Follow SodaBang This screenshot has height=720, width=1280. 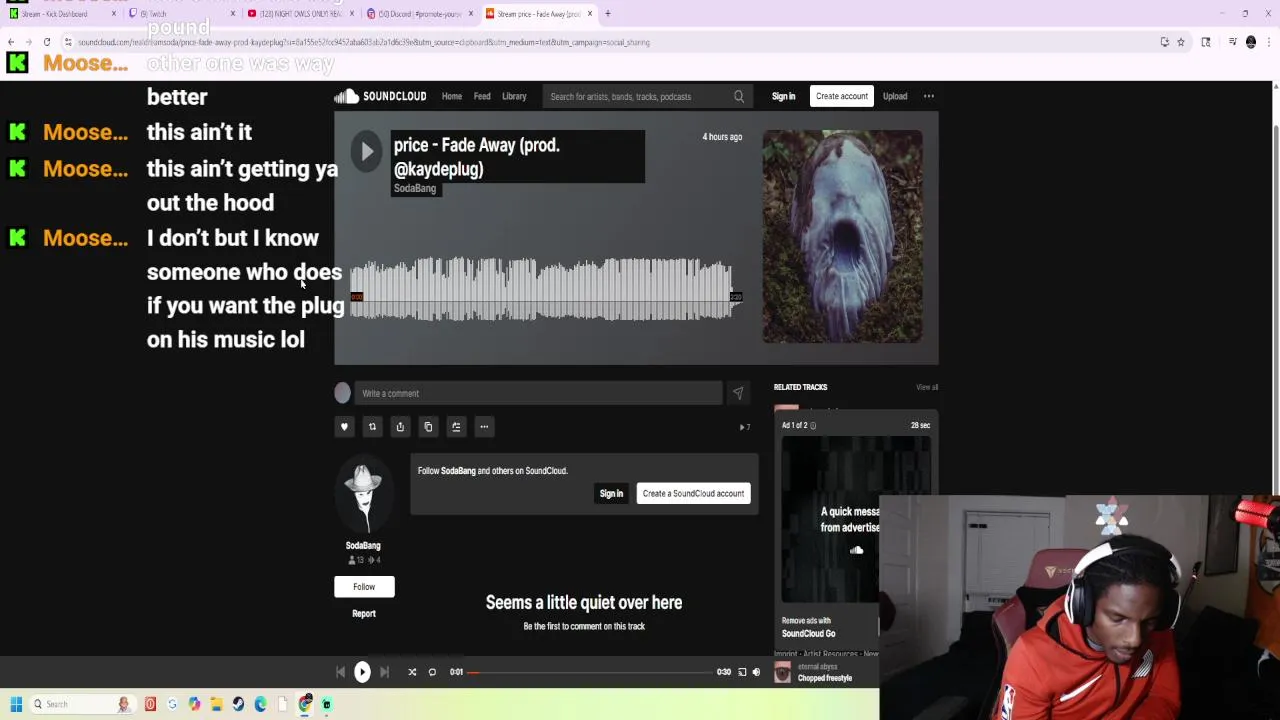(364, 587)
